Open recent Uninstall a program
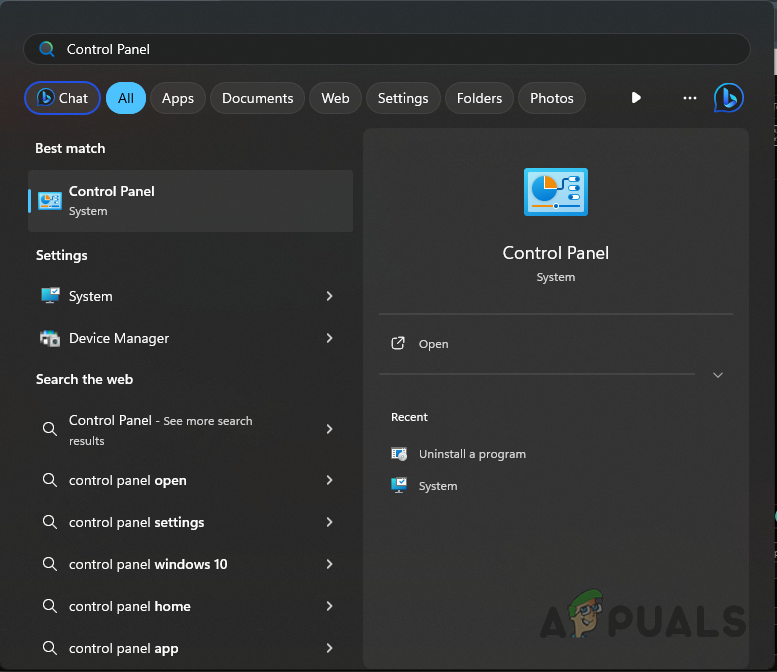The height and width of the screenshot is (672, 777). [x=472, y=454]
